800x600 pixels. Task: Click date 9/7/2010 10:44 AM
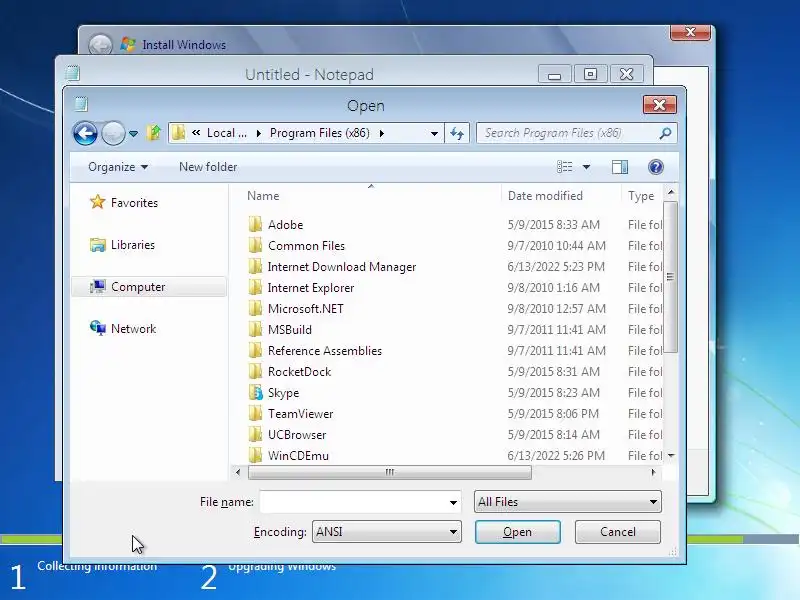tap(556, 246)
